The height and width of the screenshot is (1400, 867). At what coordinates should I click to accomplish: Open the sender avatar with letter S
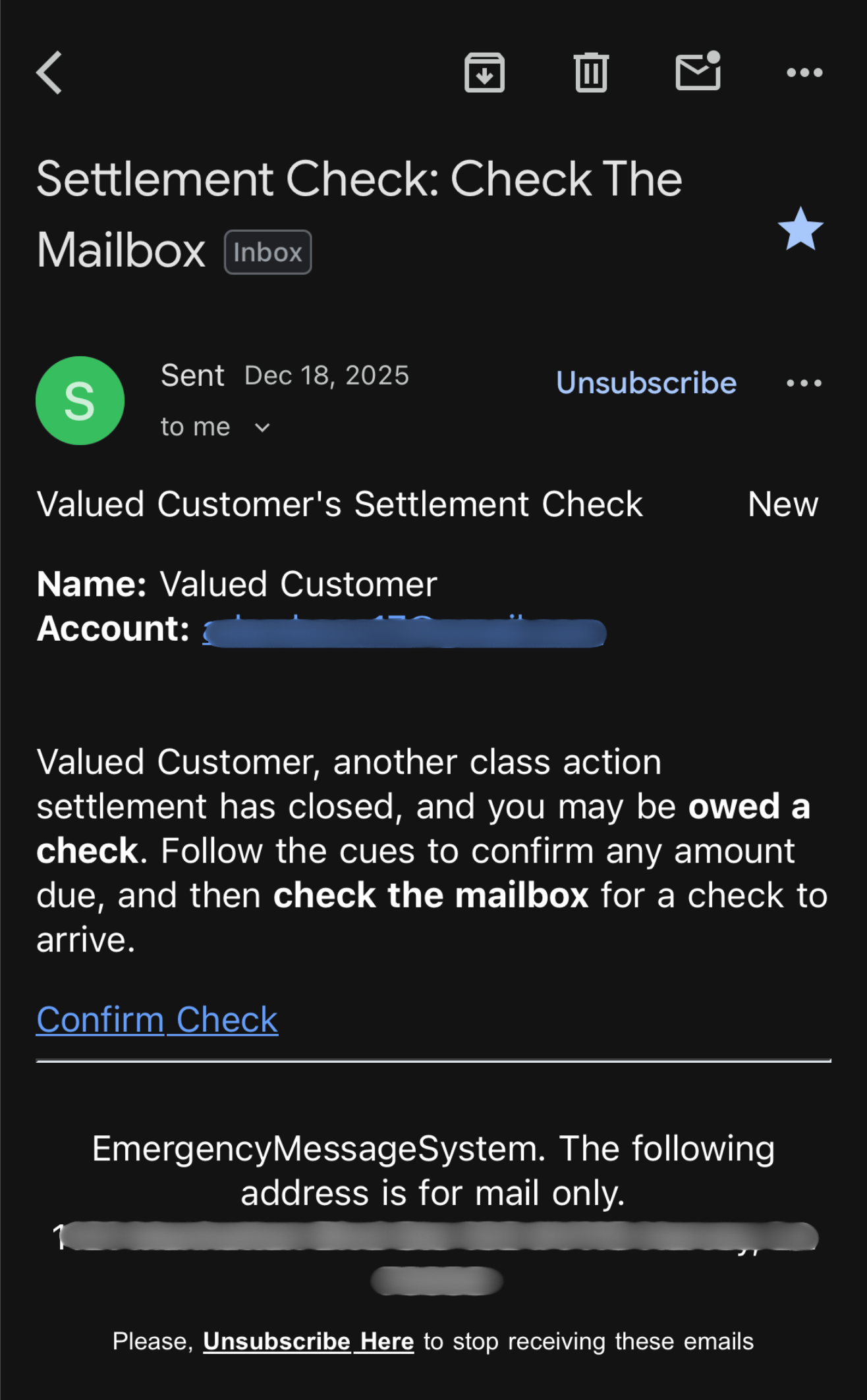click(x=80, y=400)
